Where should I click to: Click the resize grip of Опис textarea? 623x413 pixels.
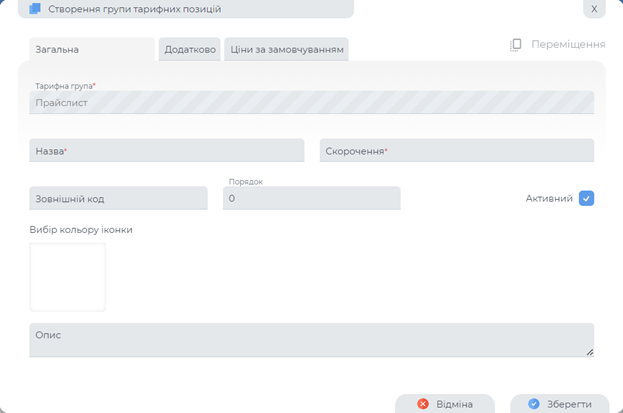589,351
